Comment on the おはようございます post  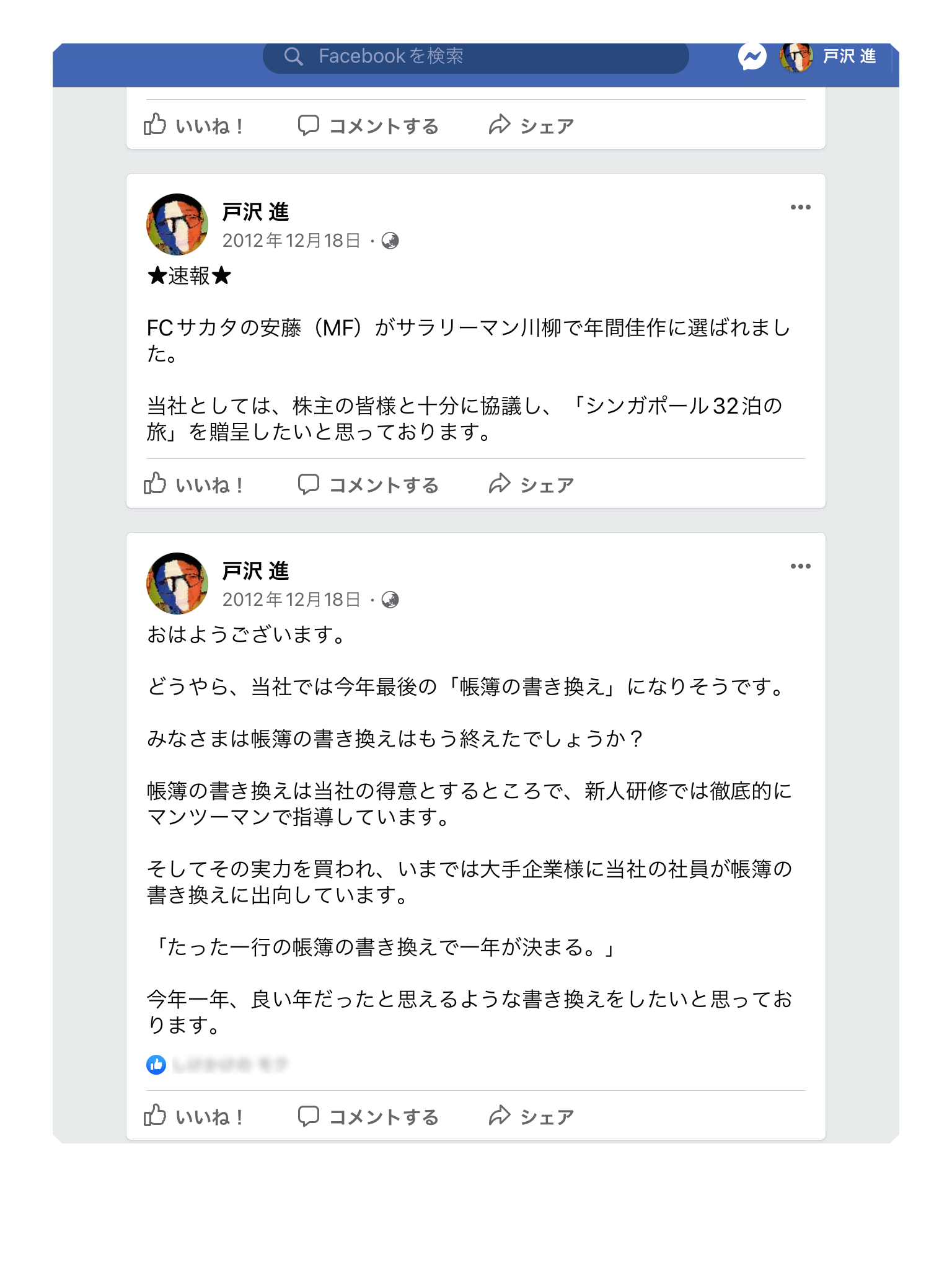point(368,1117)
